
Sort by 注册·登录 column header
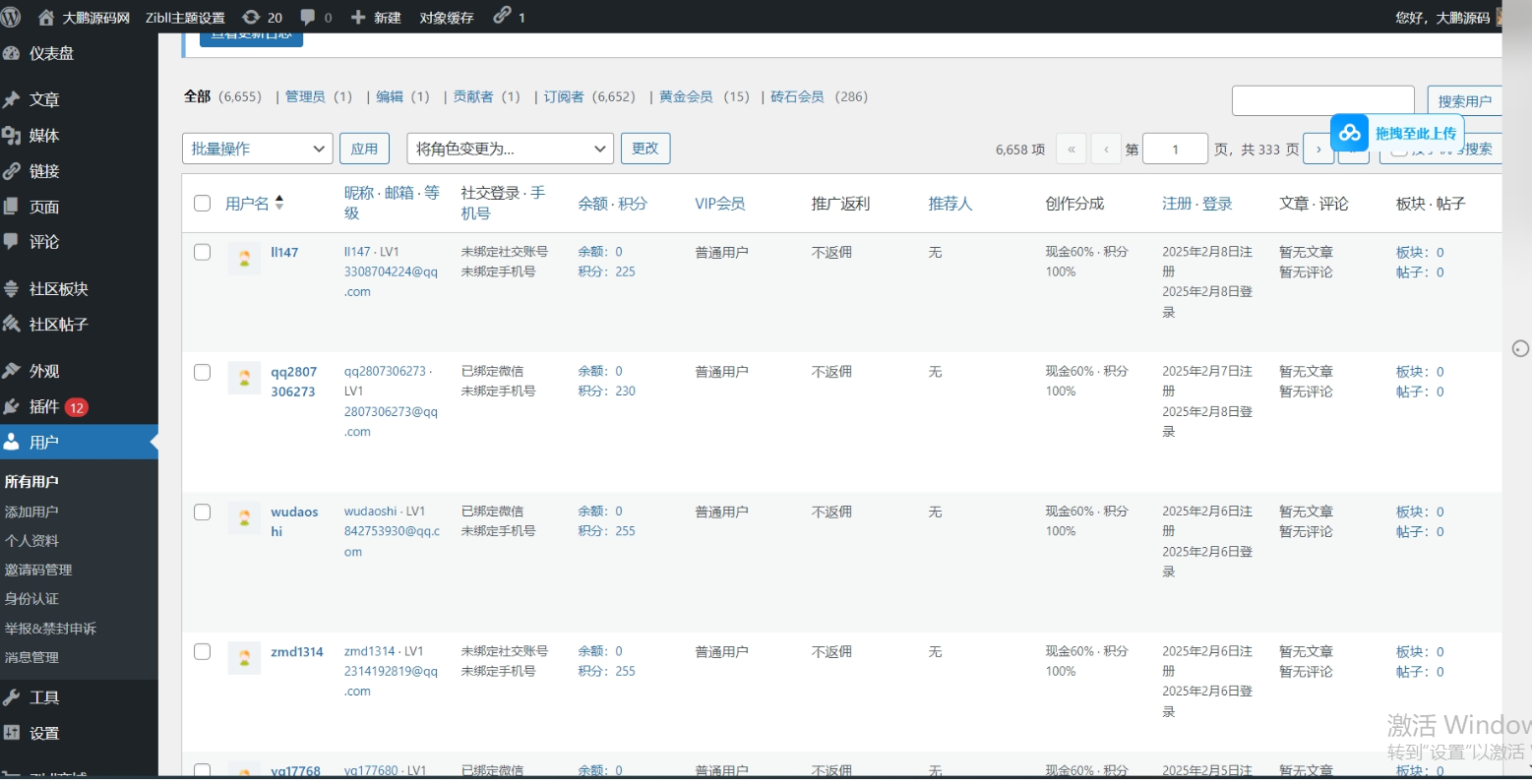(1197, 204)
